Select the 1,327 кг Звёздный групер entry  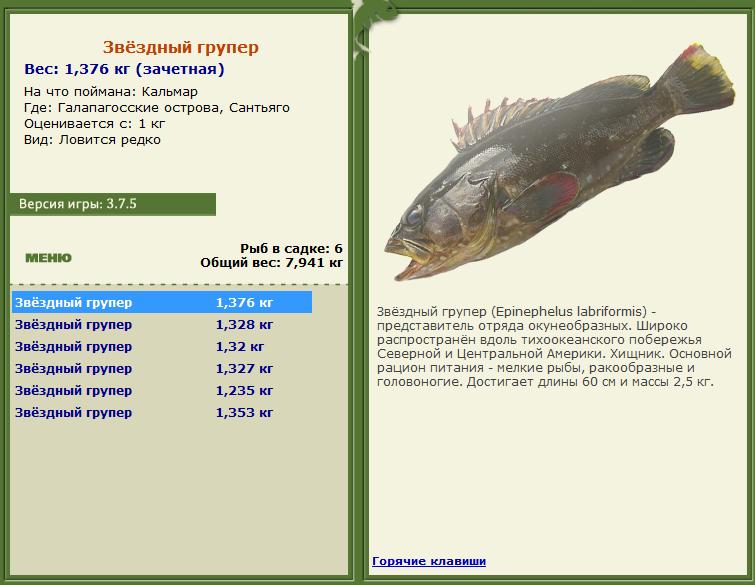coord(162,369)
